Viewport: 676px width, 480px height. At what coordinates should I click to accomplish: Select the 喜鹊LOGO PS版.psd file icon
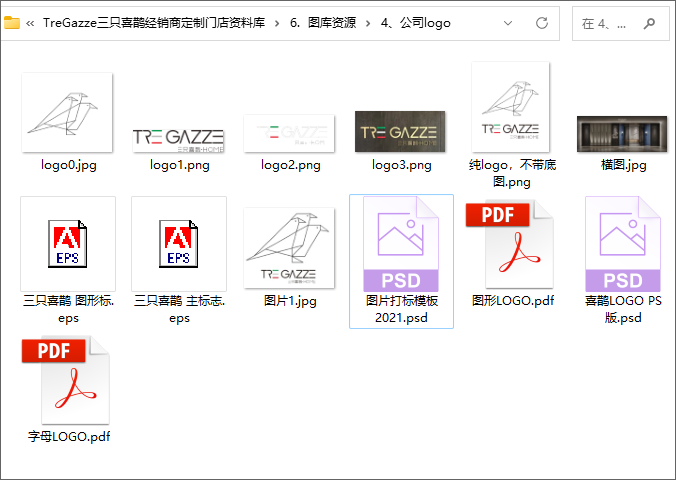click(x=623, y=244)
